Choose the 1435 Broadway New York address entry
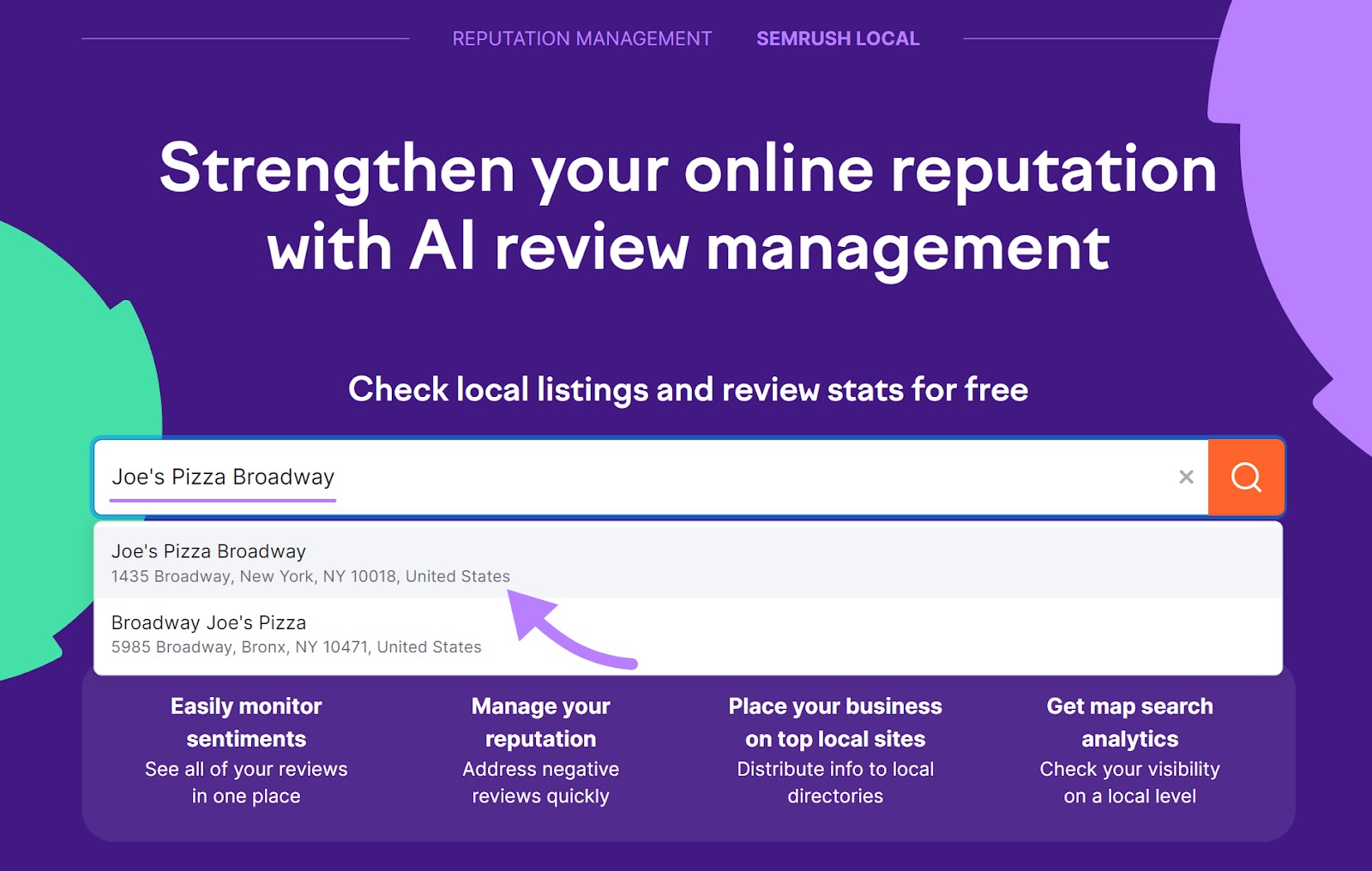 pos(310,576)
